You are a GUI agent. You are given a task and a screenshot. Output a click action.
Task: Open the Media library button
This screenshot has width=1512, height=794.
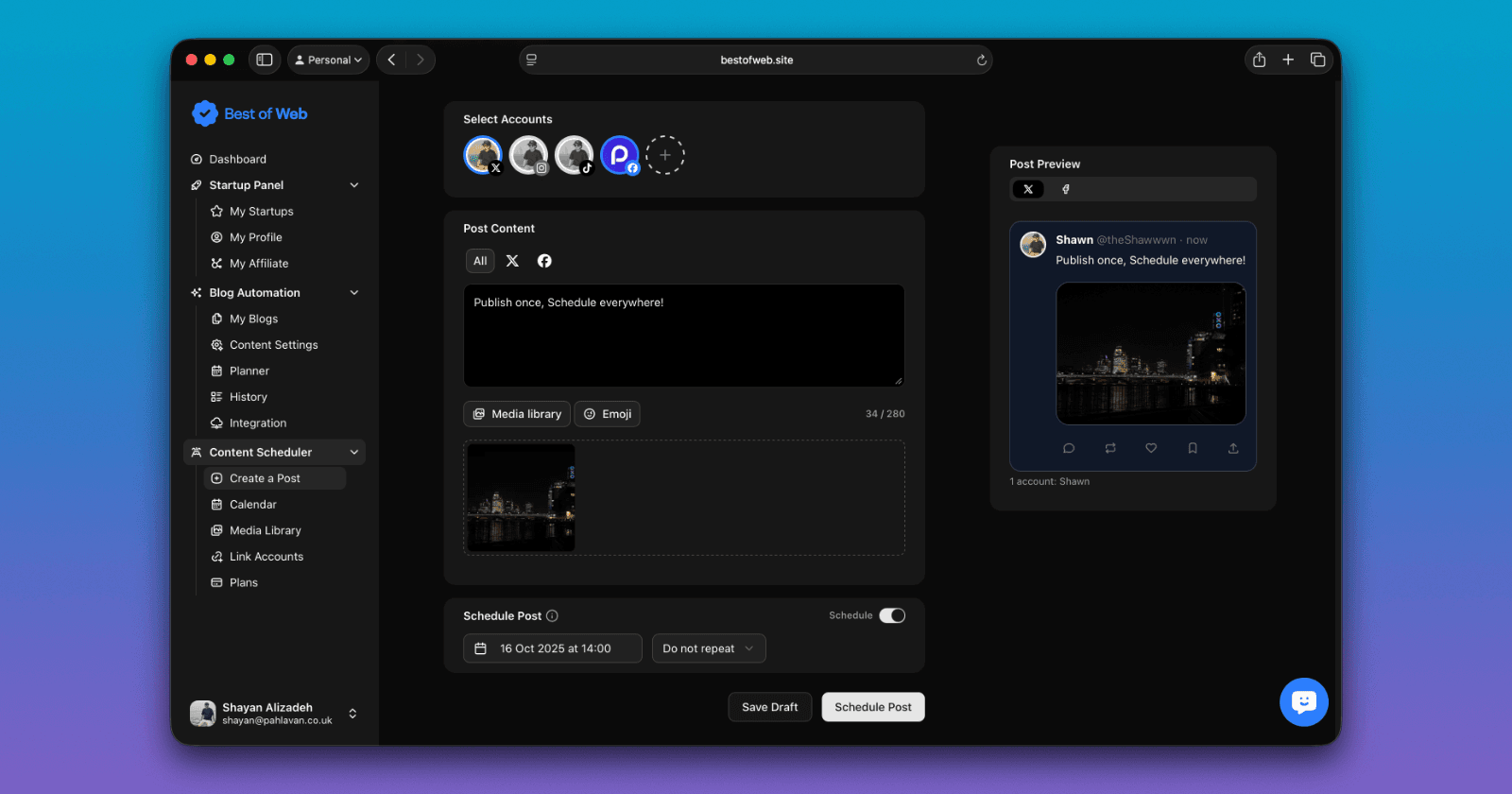517,414
